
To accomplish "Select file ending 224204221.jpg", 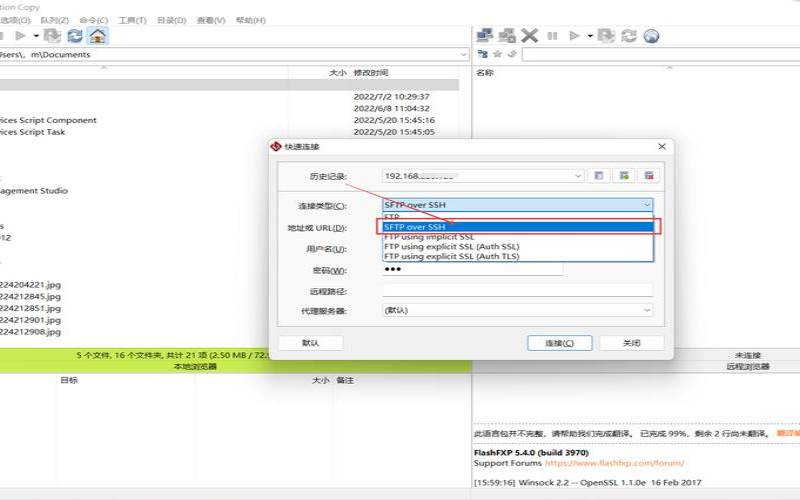I will click(30, 285).
